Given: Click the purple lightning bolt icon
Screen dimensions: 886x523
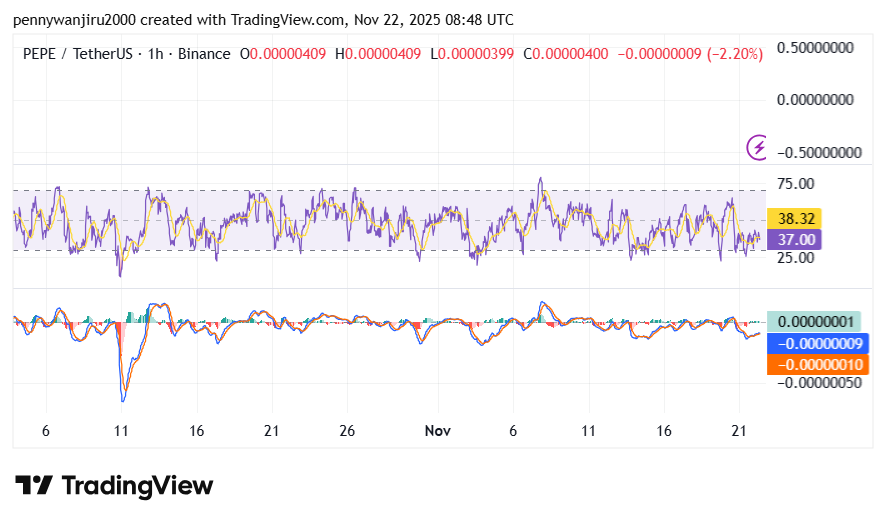Looking at the screenshot, I should (758, 148).
